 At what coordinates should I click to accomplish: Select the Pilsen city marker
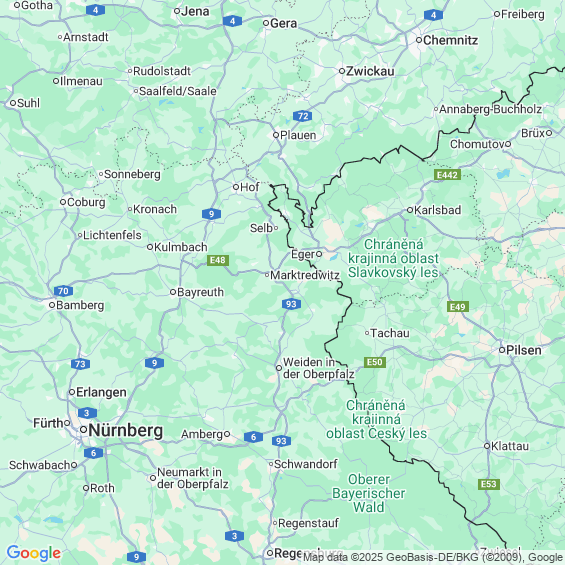(x=502, y=350)
